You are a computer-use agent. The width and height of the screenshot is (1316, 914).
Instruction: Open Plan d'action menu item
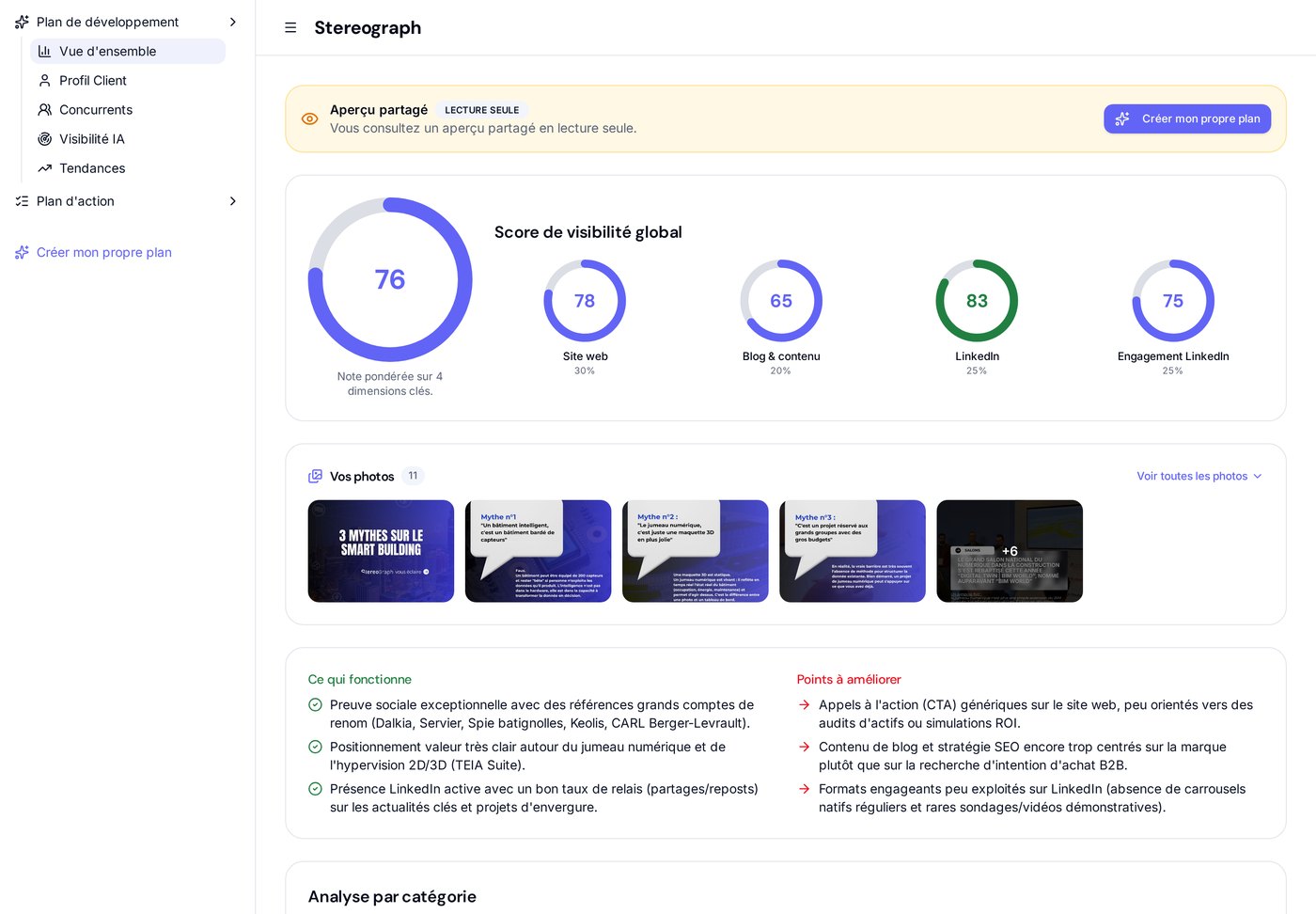(x=127, y=200)
